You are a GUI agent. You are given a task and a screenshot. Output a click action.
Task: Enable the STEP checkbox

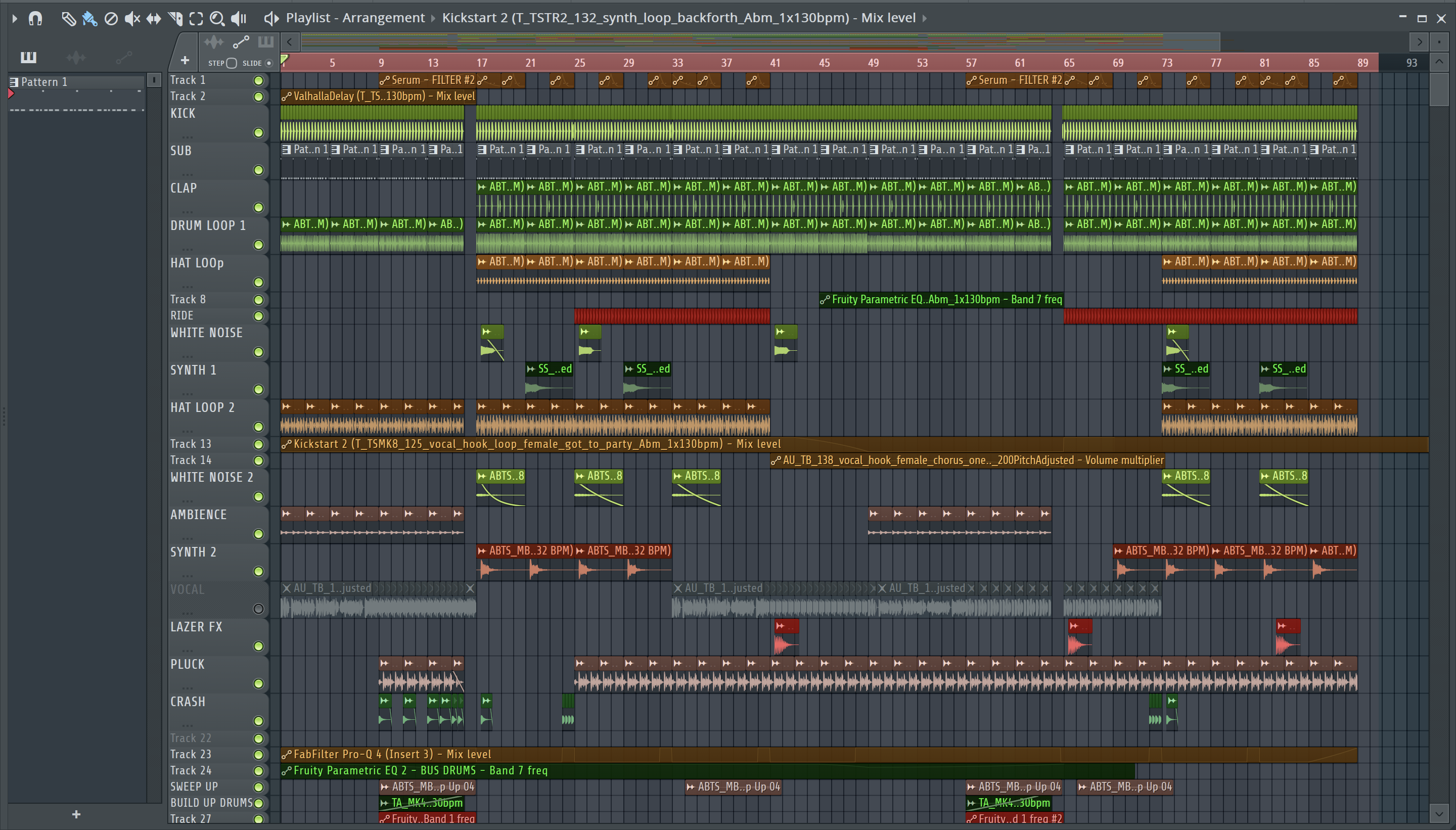click(x=231, y=63)
